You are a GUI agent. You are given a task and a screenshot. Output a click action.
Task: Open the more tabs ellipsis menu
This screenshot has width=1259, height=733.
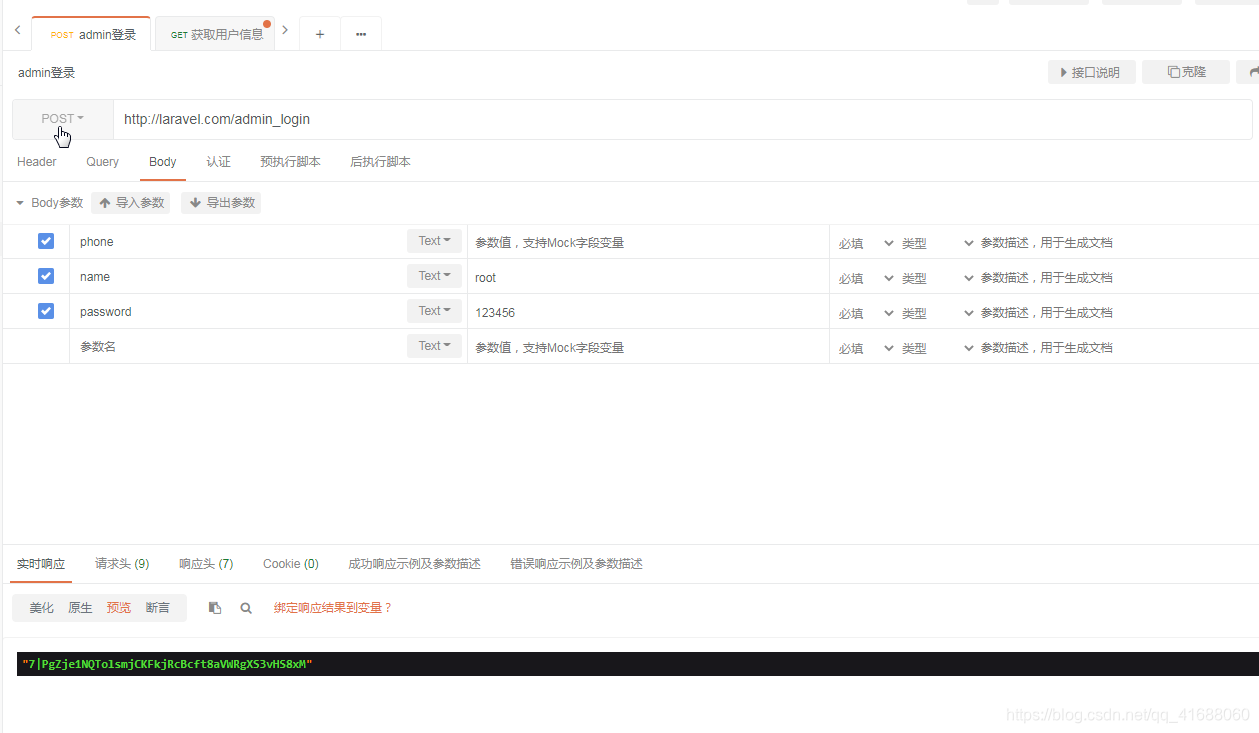click(361, 34)
